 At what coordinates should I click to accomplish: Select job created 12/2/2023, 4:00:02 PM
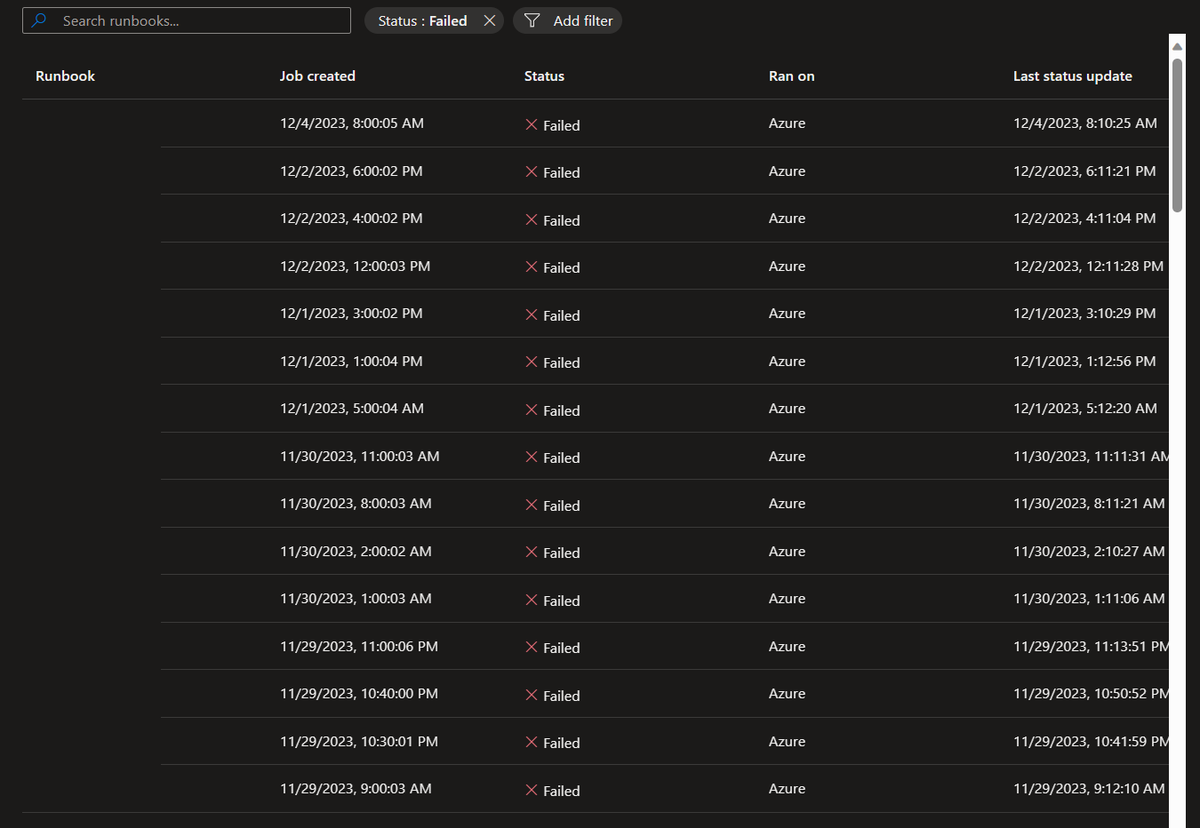coord(351,218)
